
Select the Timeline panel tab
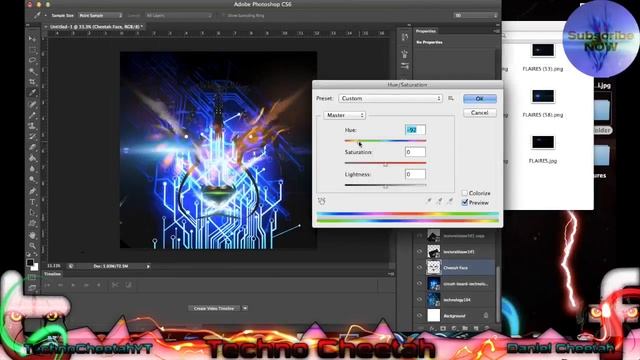[x=52, y=274]
